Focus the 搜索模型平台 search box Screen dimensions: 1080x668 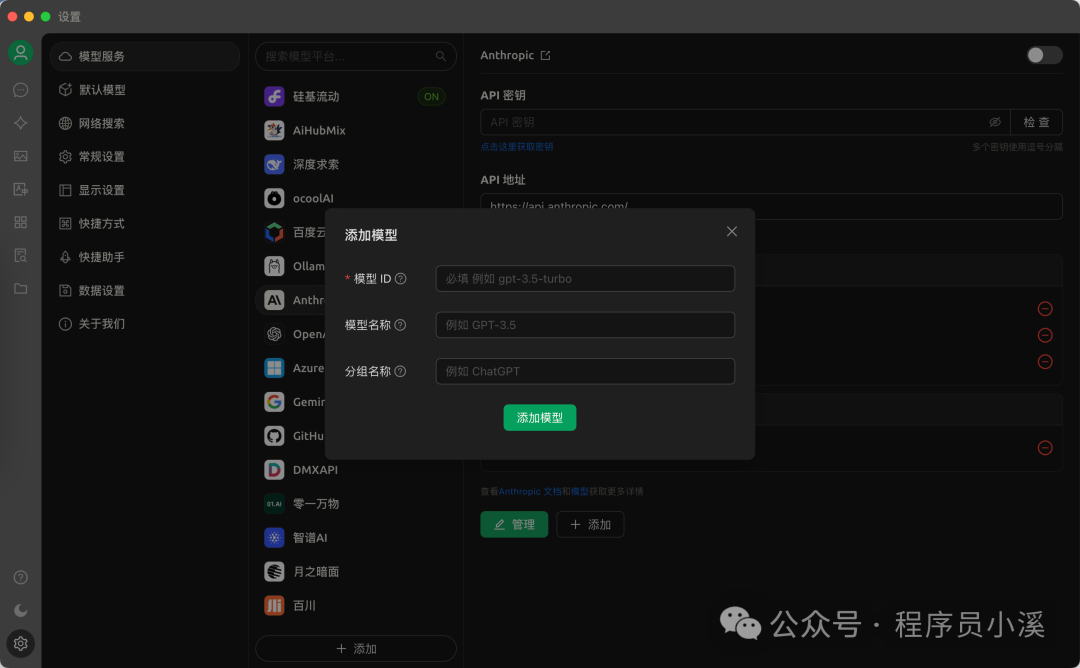355,56
